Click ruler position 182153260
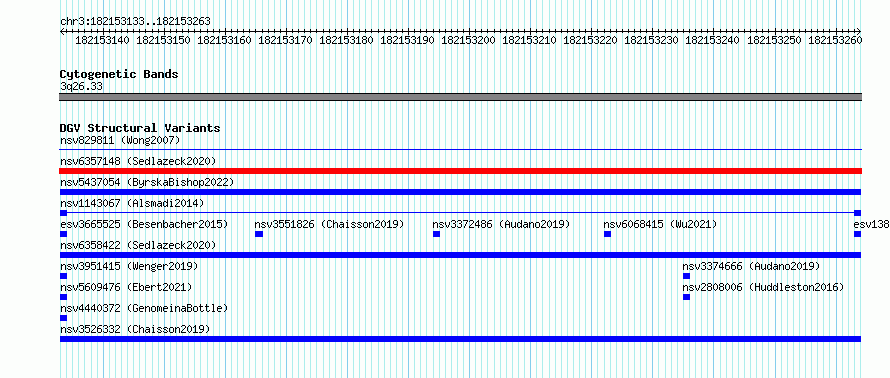This screenshot has width=890, height=378. point(835,40)
